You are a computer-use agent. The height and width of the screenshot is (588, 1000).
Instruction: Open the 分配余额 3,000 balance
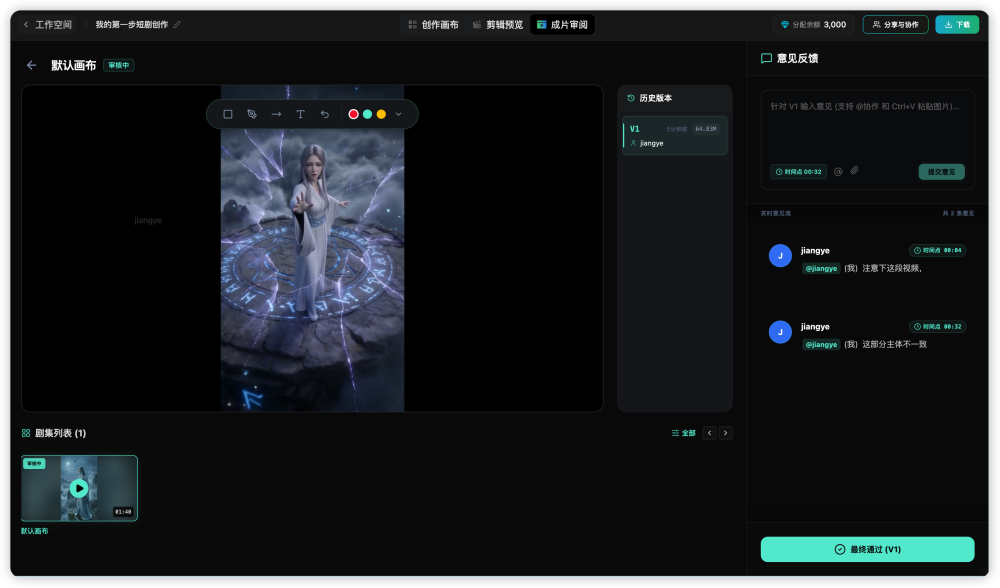click(814, 24)
